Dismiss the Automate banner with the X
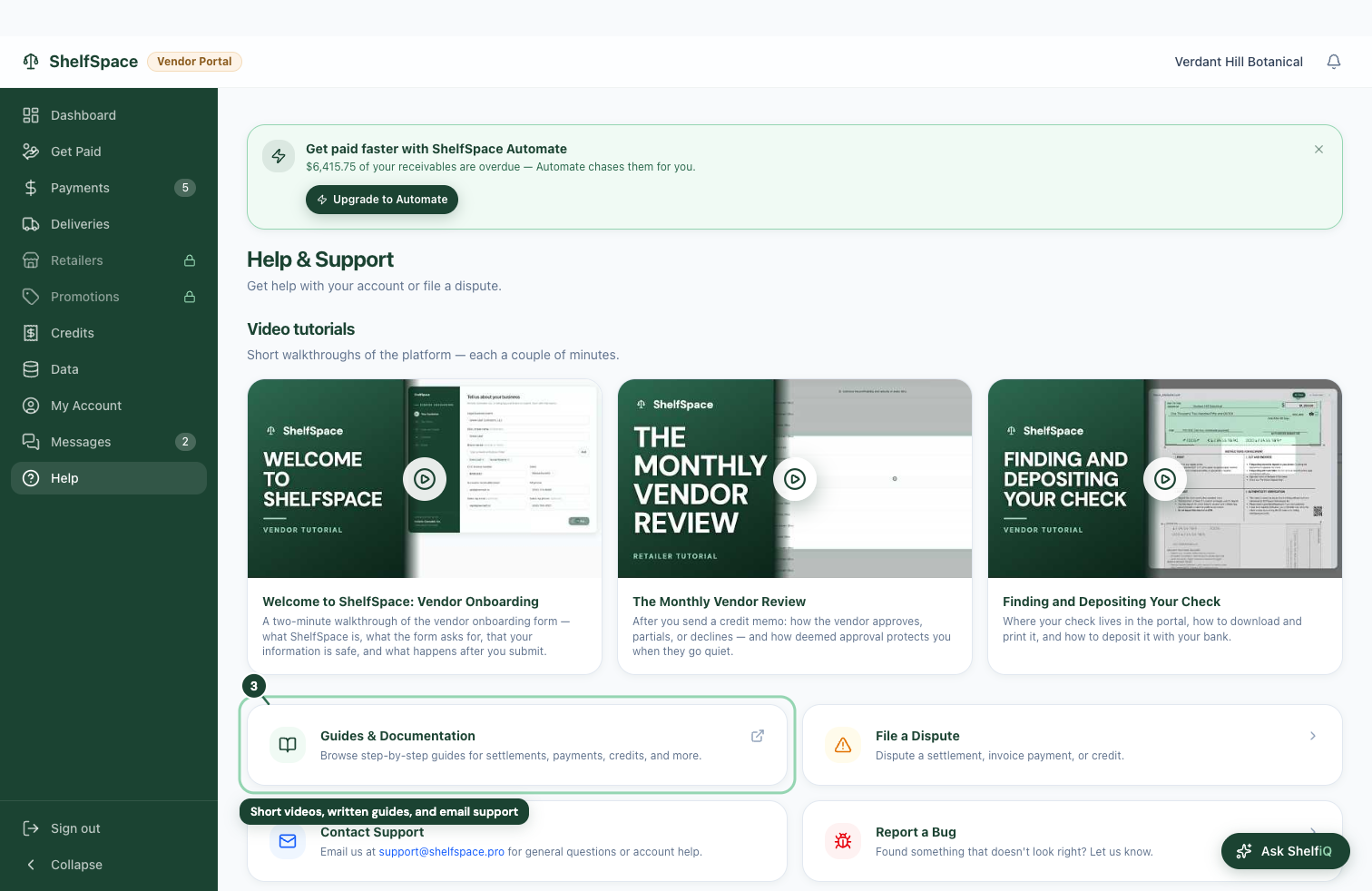Viewport: 1372px width, 891px height. click(x=1318, y=150)
